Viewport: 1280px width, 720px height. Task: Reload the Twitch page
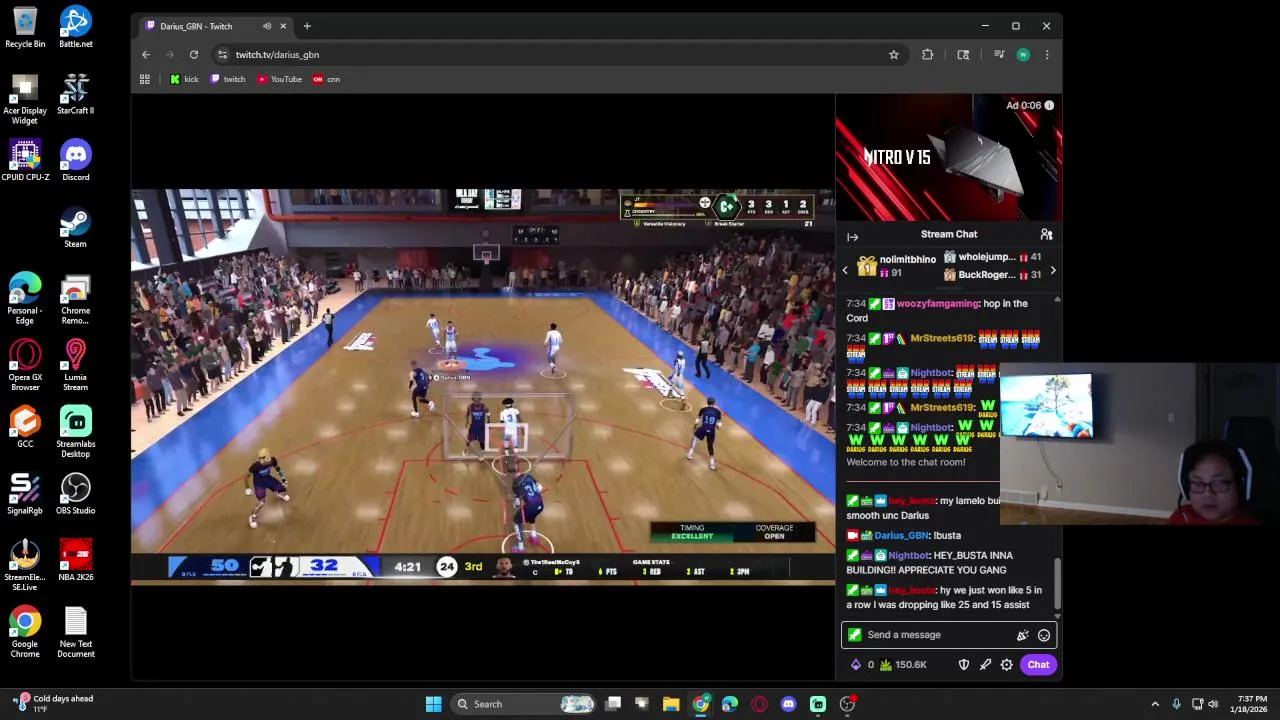(194, 55)
